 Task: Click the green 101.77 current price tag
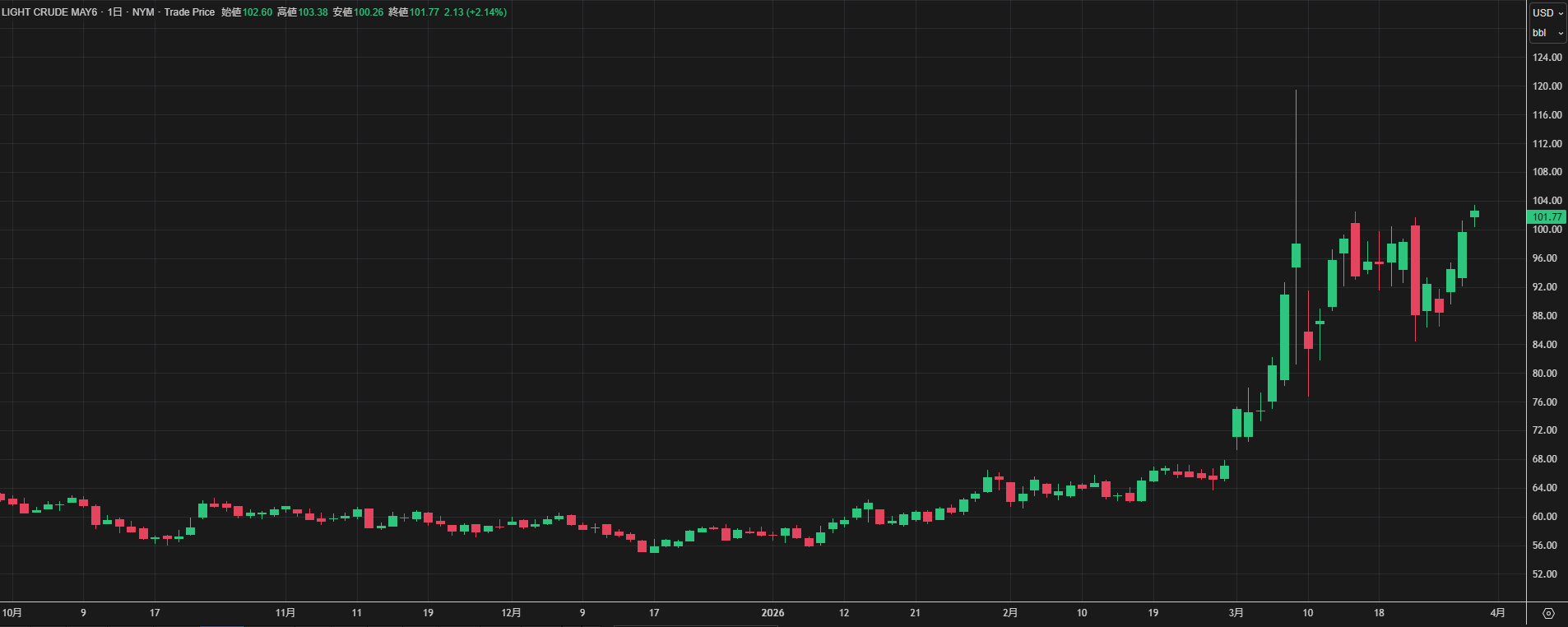click(x=1547, y=217)
